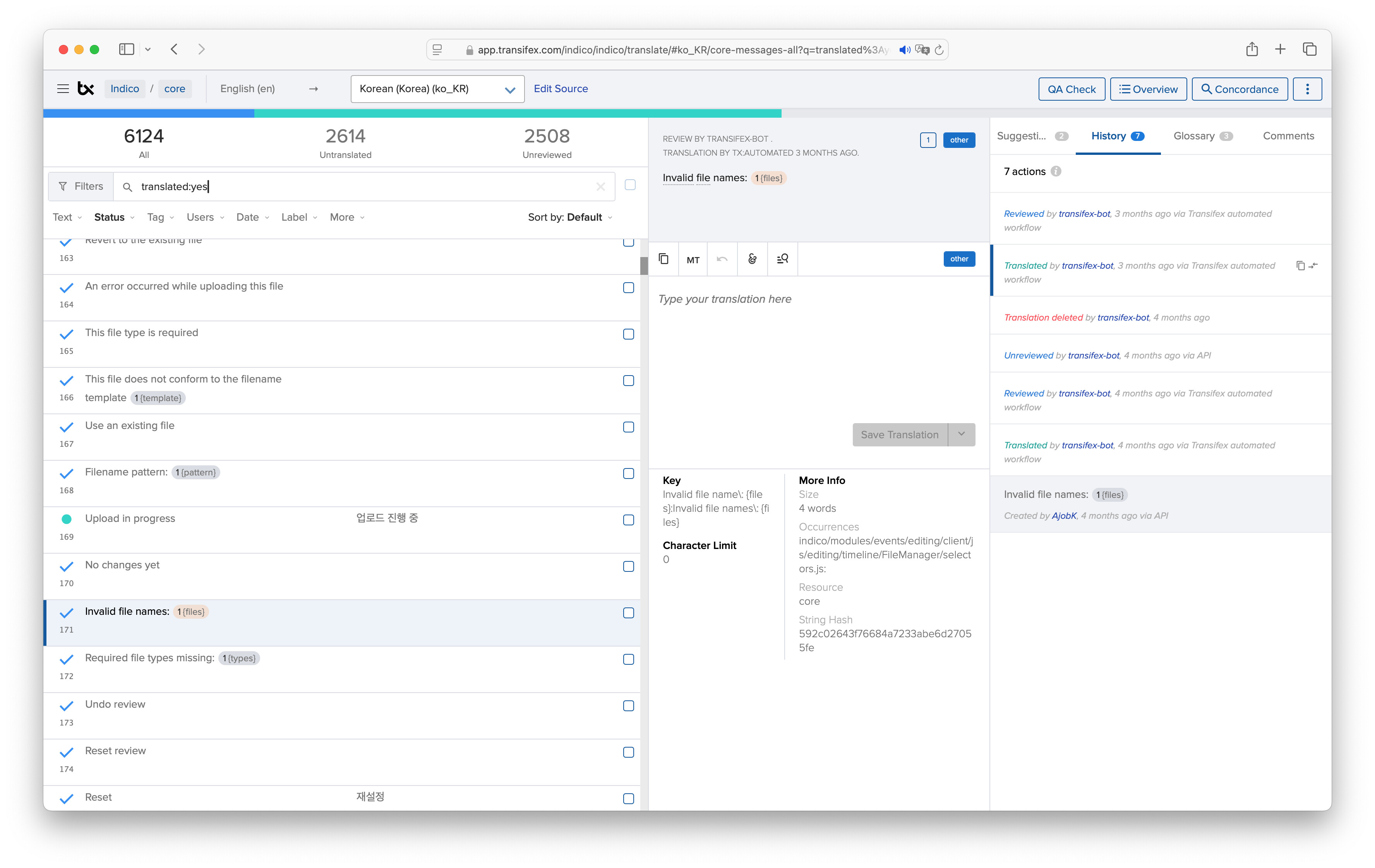The image size is (1375, 868).
Task: Copy the translated history entry text
Action: [1300, 266]
